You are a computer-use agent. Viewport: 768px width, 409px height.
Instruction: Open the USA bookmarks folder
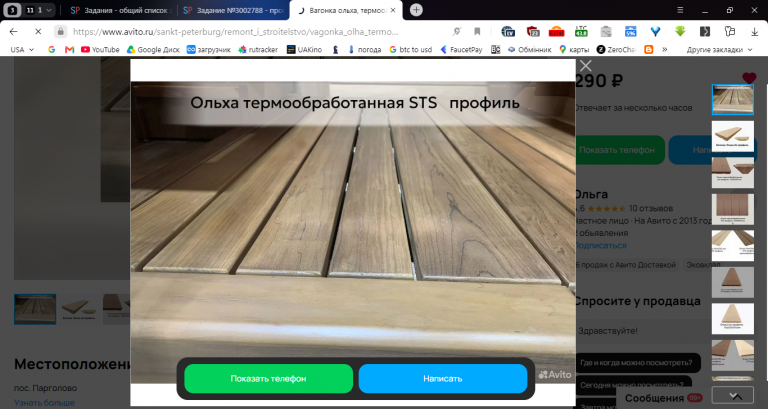(22, 49)
